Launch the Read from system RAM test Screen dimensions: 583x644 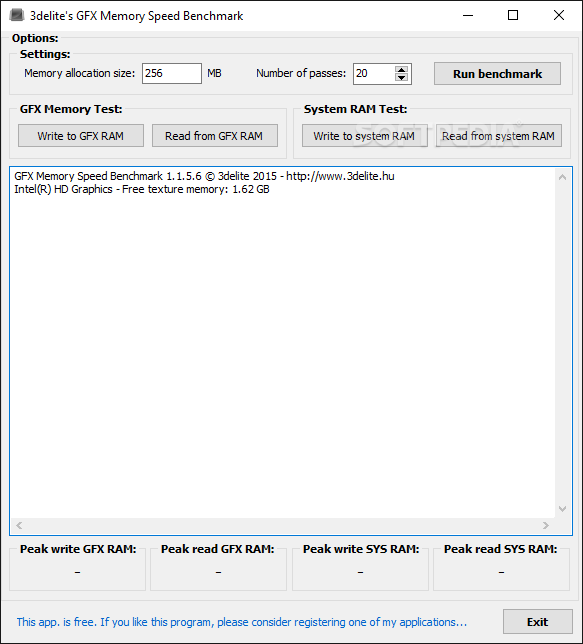(498, 136)
